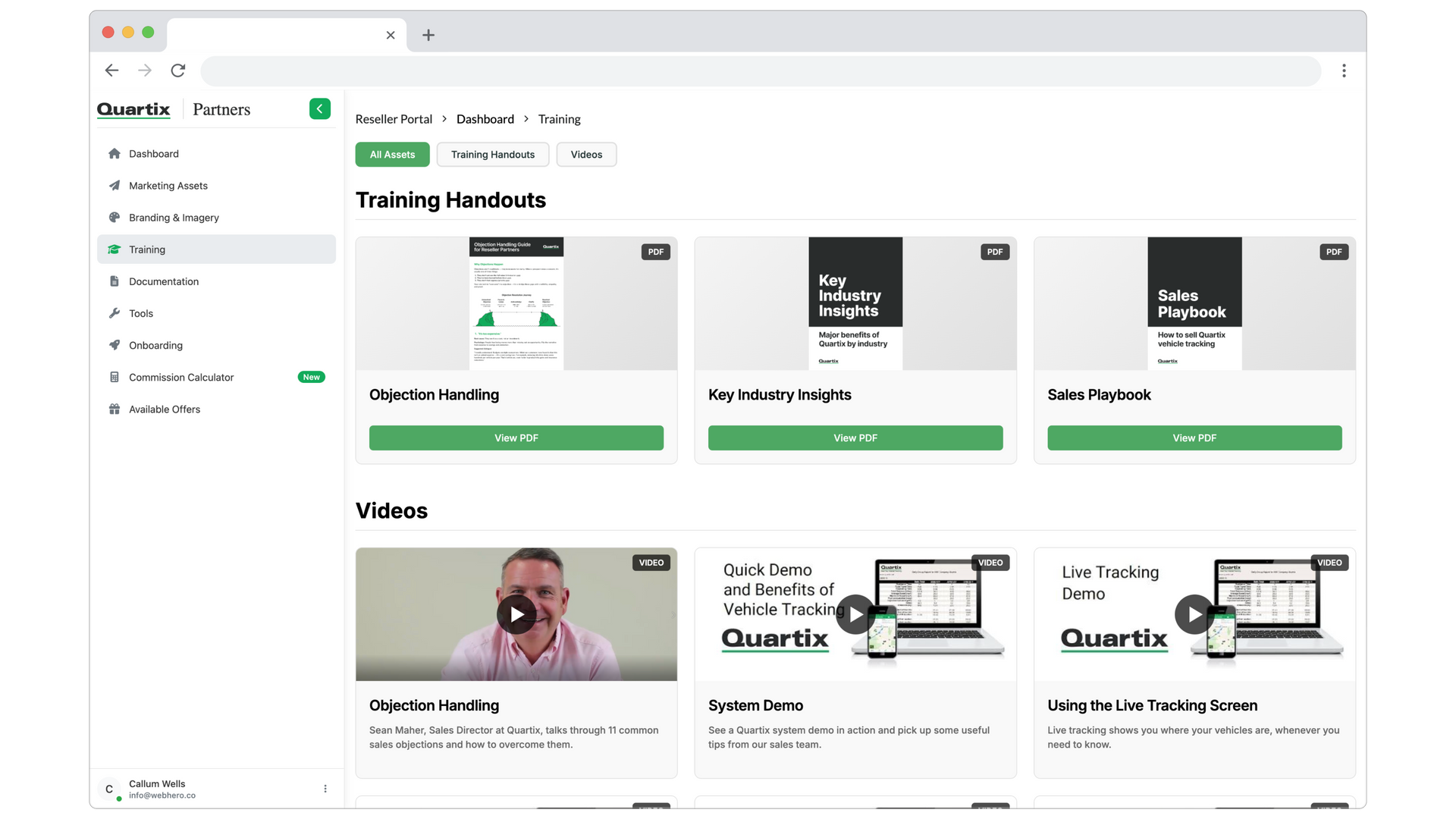Click the Tools wrench icon
The height and width of the screenshot is (819, 1456).
[115, 313]
